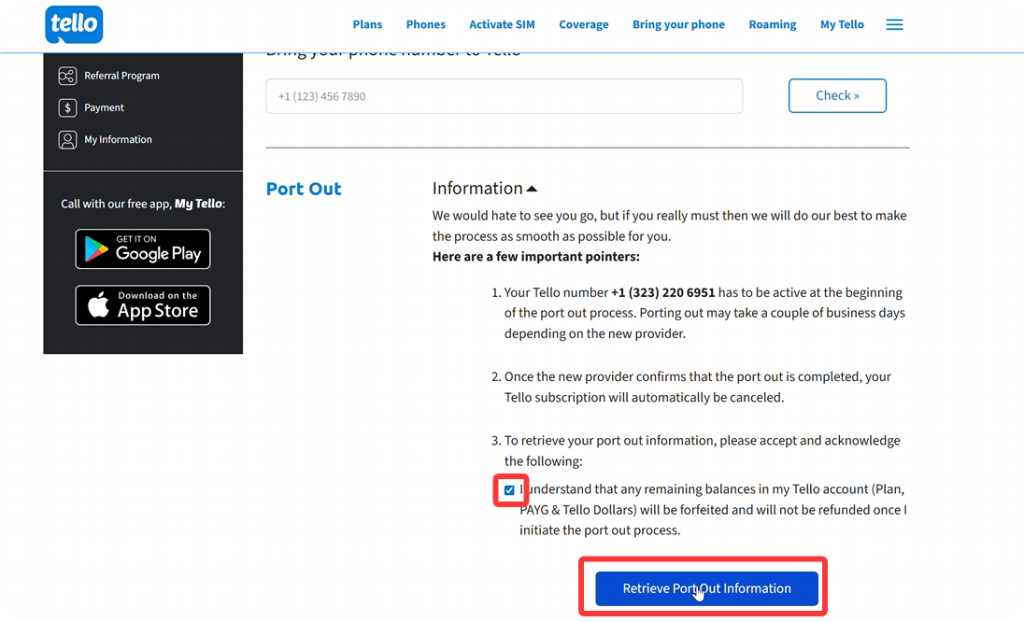Open My Tello account menu

tap(842, 25)
